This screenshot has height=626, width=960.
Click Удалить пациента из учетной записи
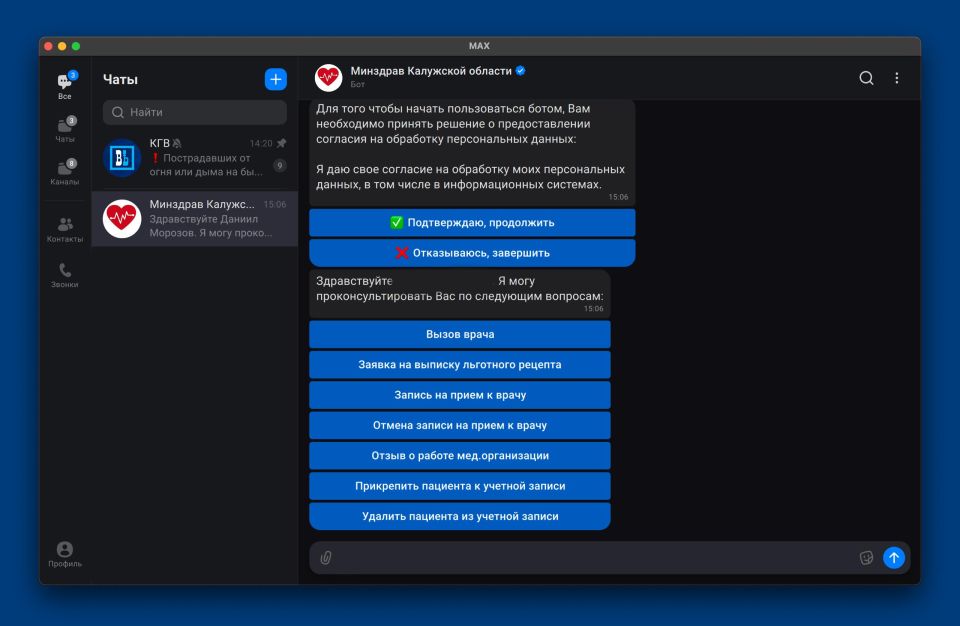(460, 516)
